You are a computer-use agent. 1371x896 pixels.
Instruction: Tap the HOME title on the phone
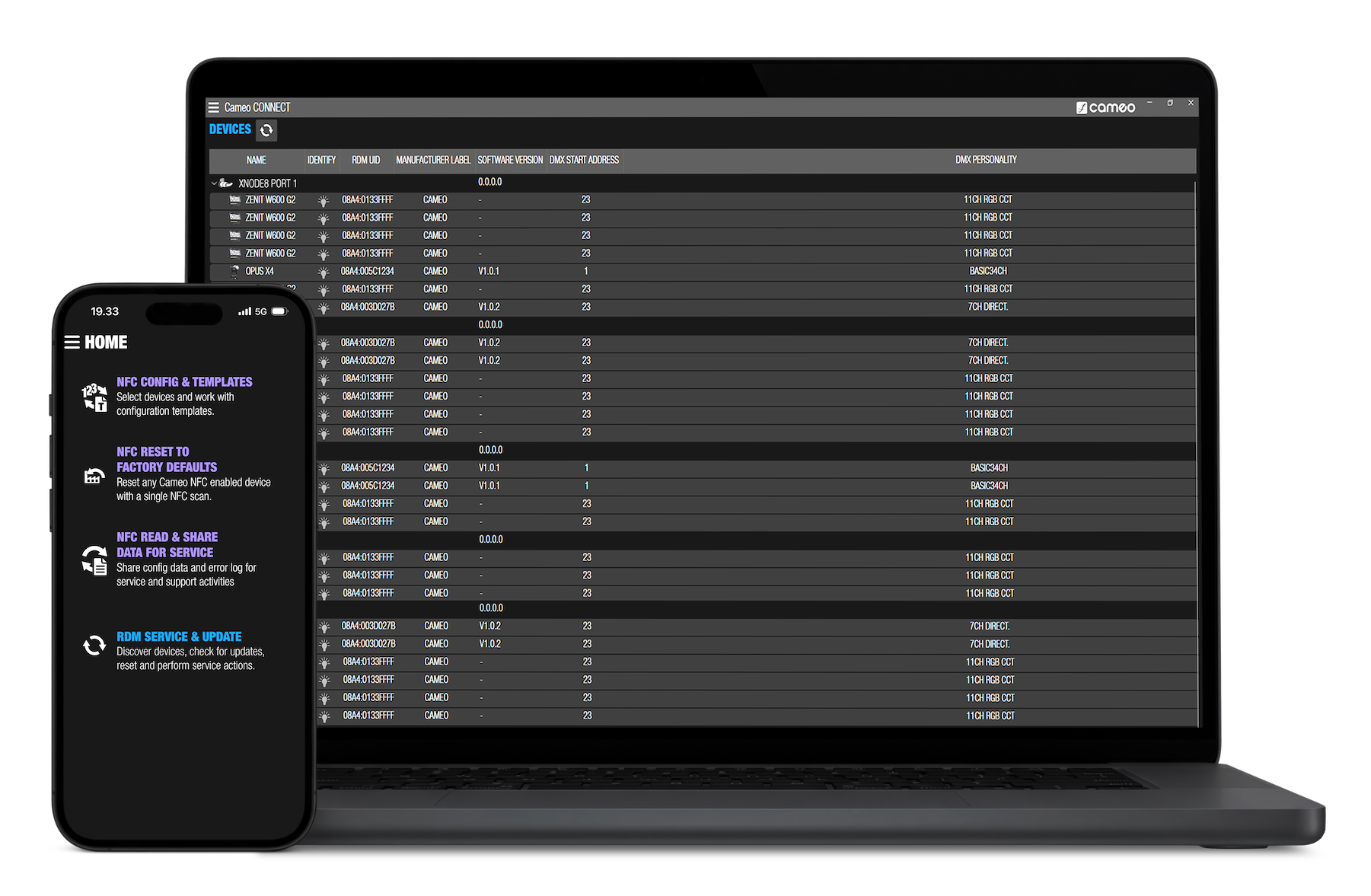tap(106, 343)
